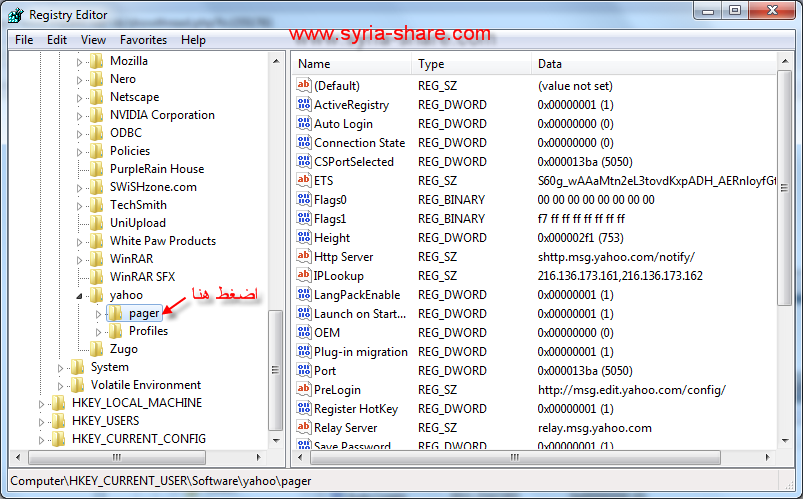Collapse the yahoo tree node
Viewport: 803px width, 499px height.
pos(80,295)
